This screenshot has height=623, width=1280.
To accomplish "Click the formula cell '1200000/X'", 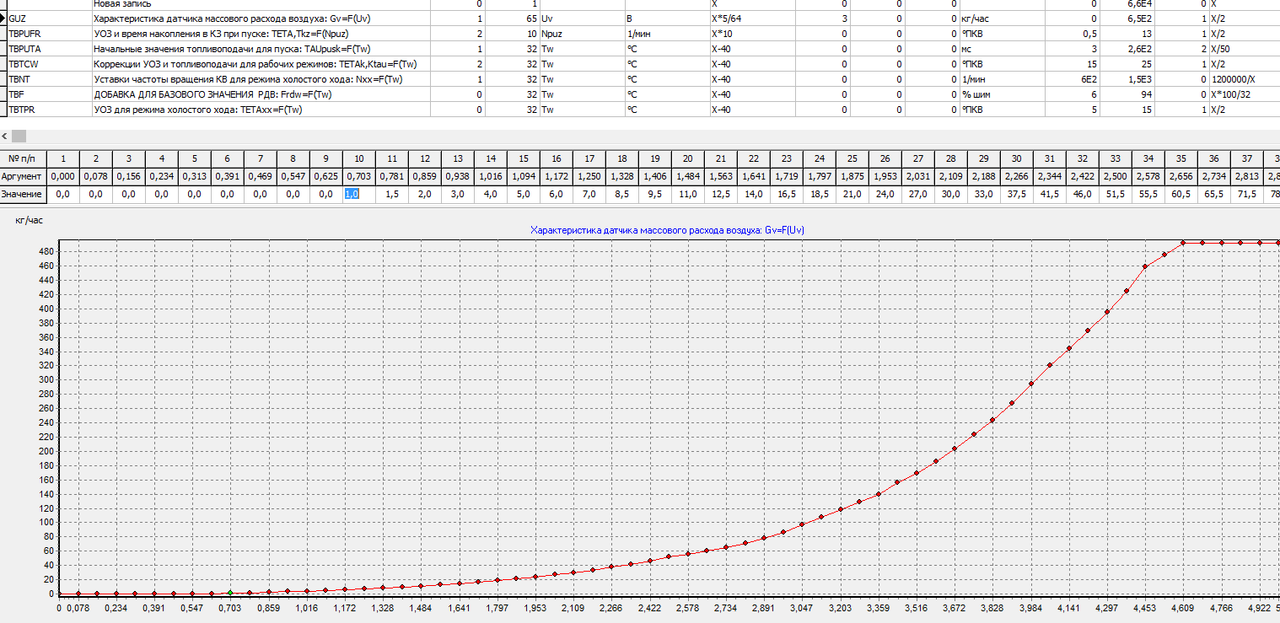I will tap(1233, 79).
